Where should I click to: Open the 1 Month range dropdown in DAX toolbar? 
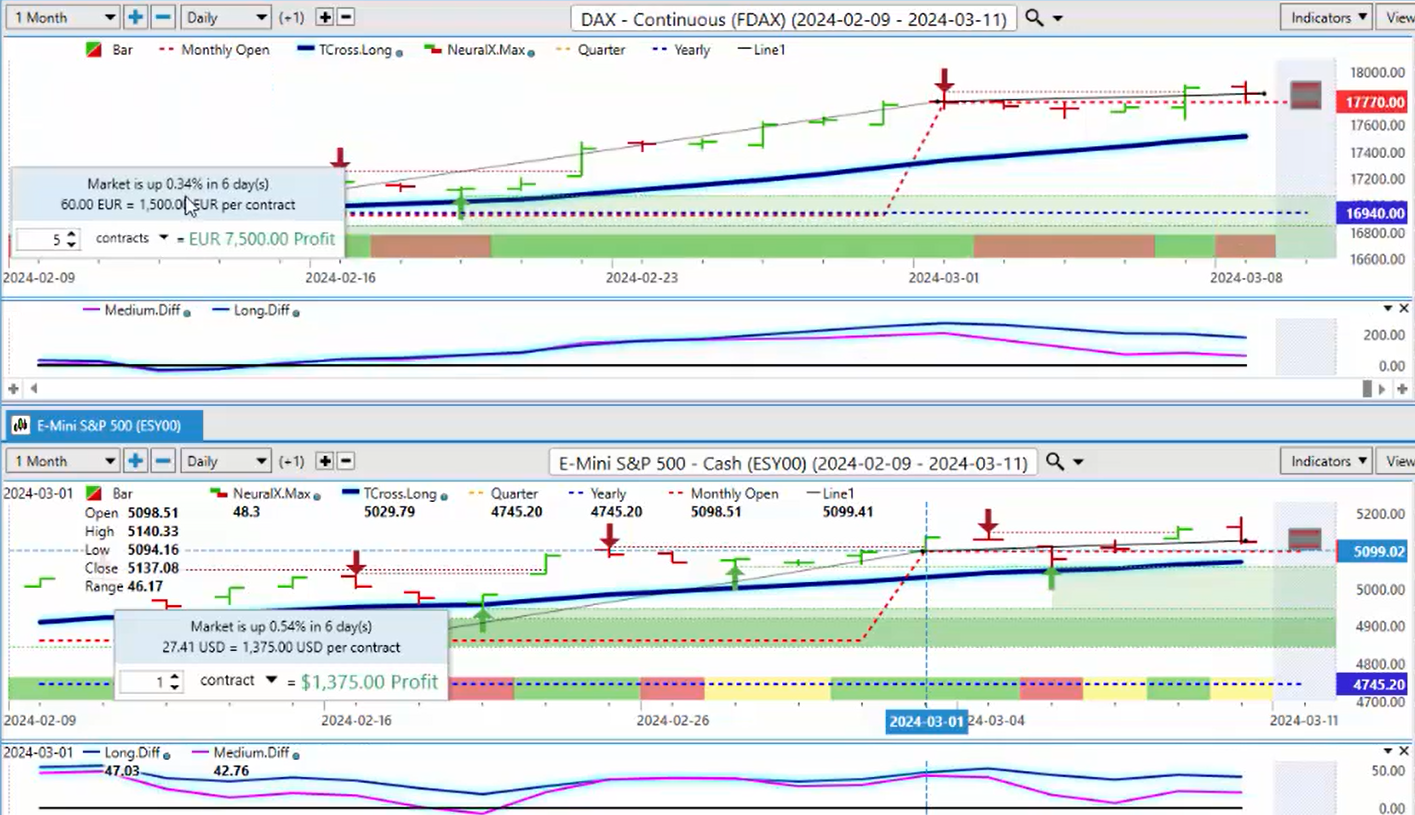(62, 17)
